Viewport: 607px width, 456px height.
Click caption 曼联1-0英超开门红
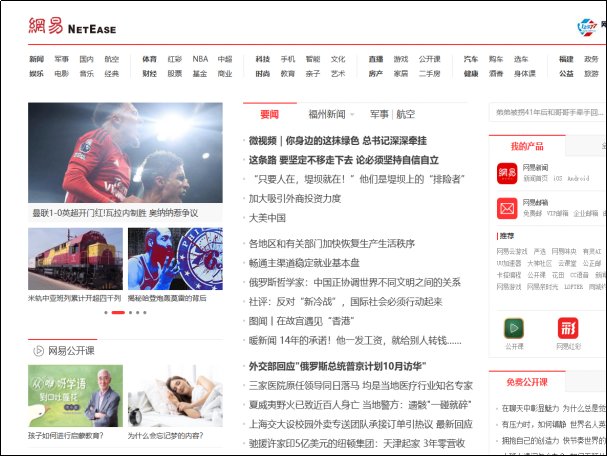coord(115,213)
